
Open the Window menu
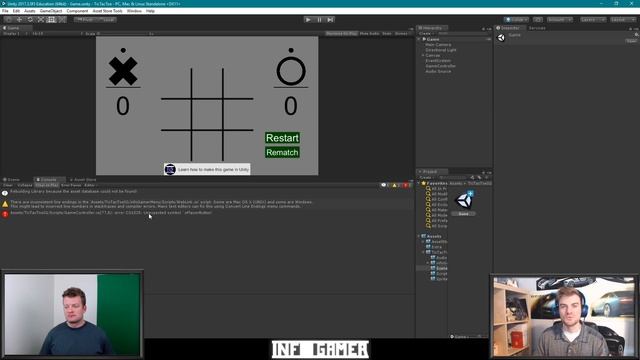[x=134, y=11]
